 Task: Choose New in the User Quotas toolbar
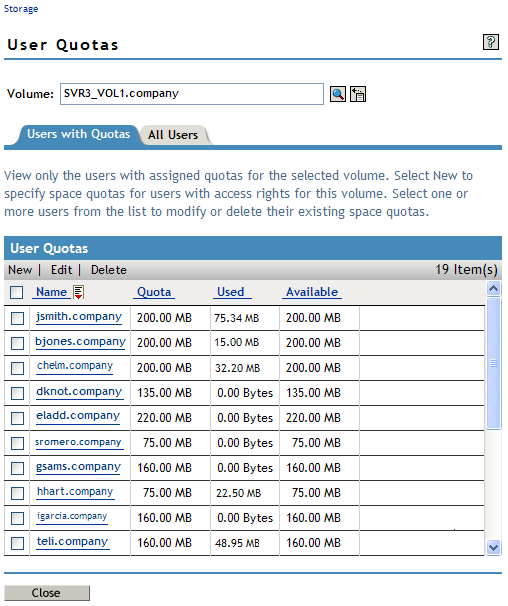20,270
